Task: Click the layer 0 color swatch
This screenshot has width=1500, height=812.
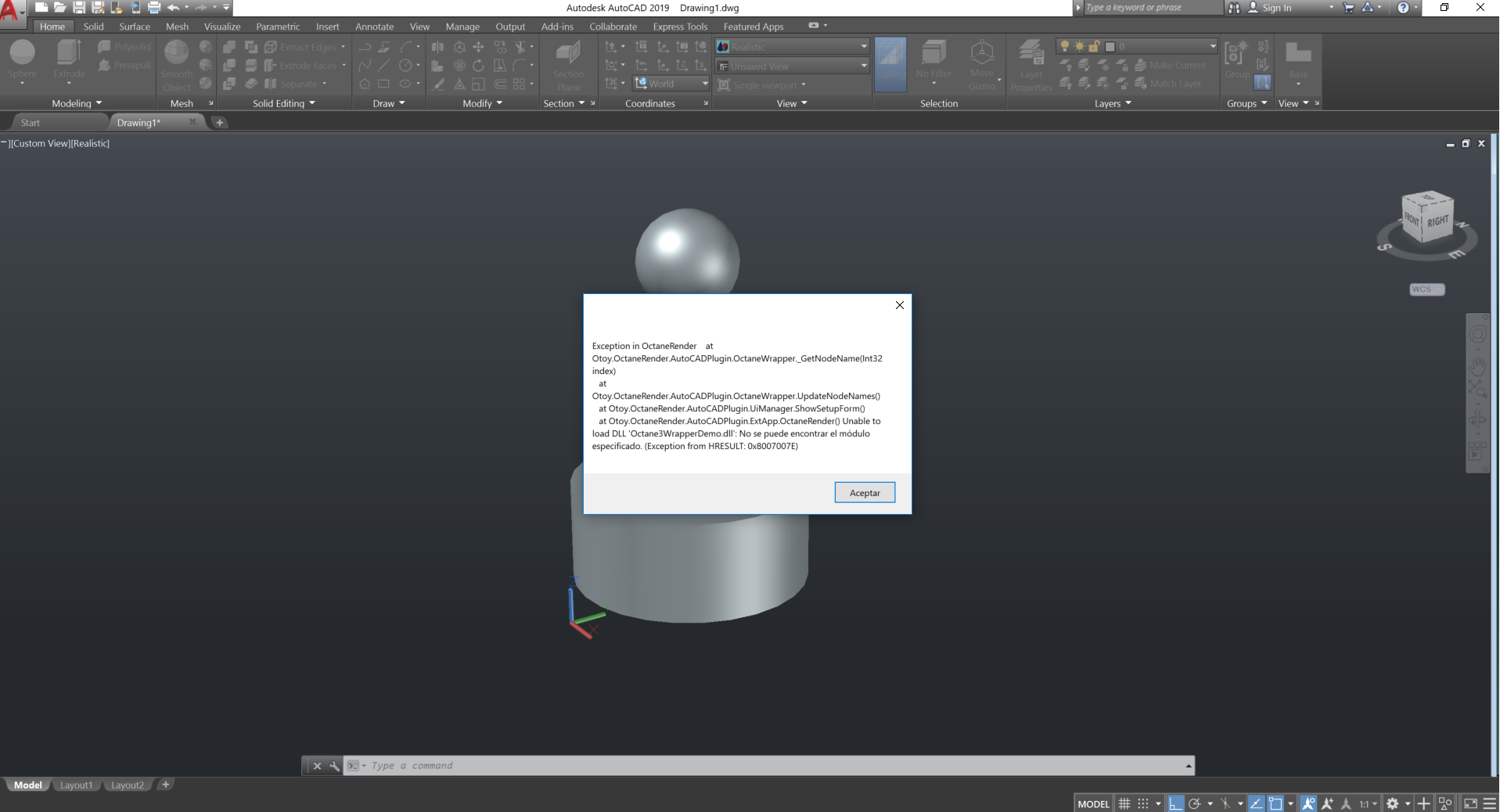Action: click(x=1110, y=47)
